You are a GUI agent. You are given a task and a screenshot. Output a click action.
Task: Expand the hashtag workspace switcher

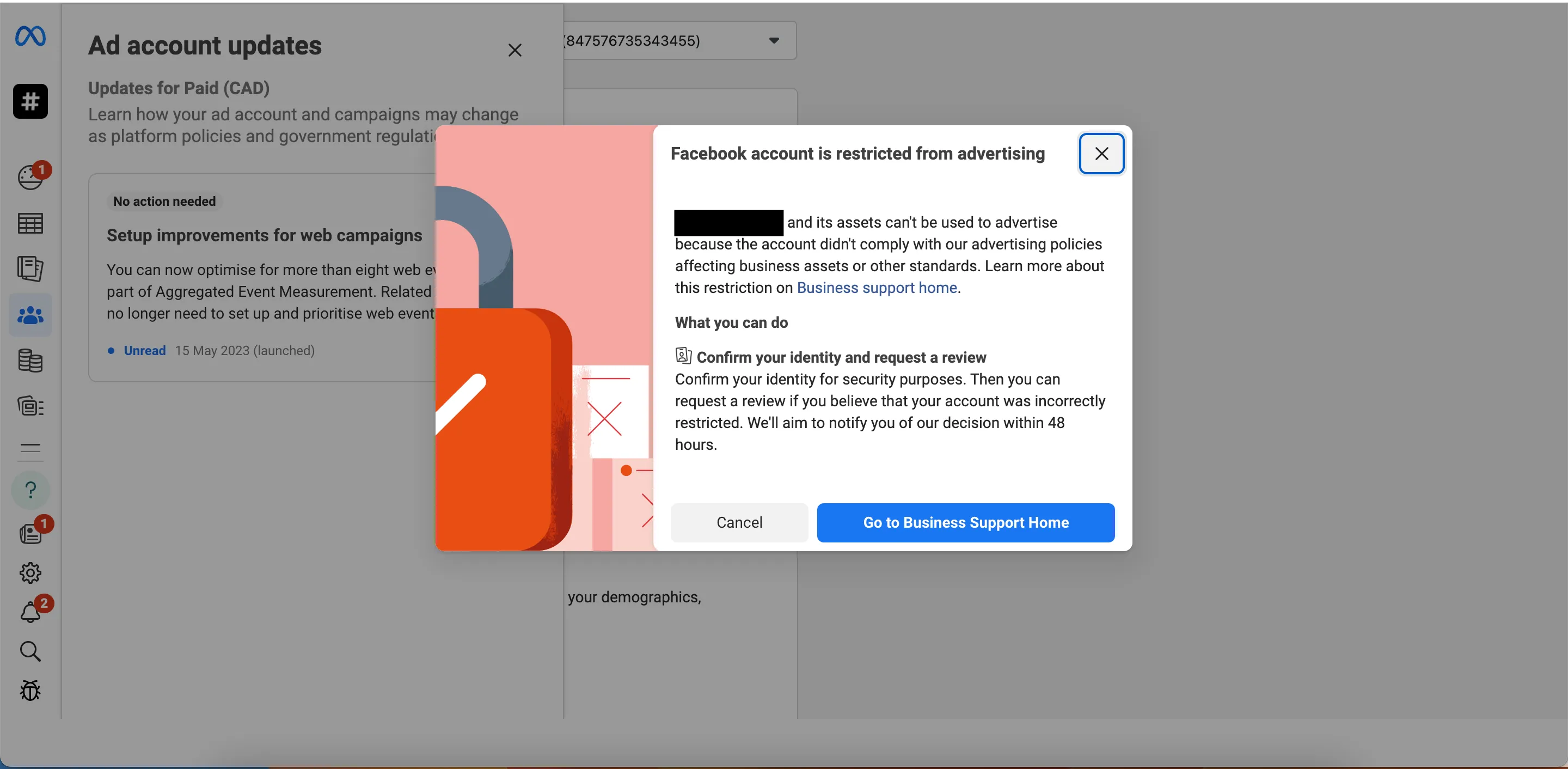coord(30,101)
